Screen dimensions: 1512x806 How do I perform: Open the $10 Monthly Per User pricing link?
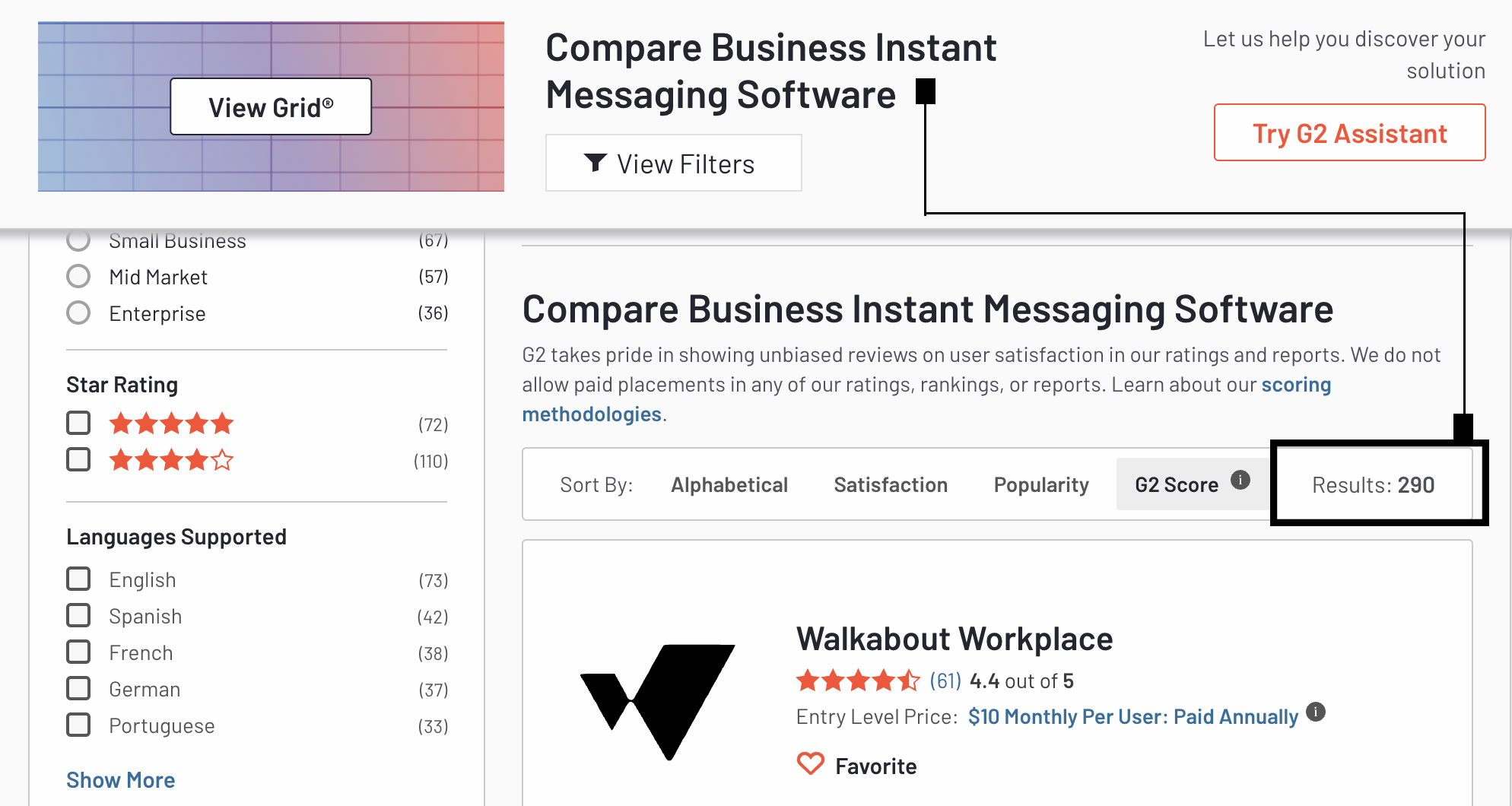[x=1133, y=717]
